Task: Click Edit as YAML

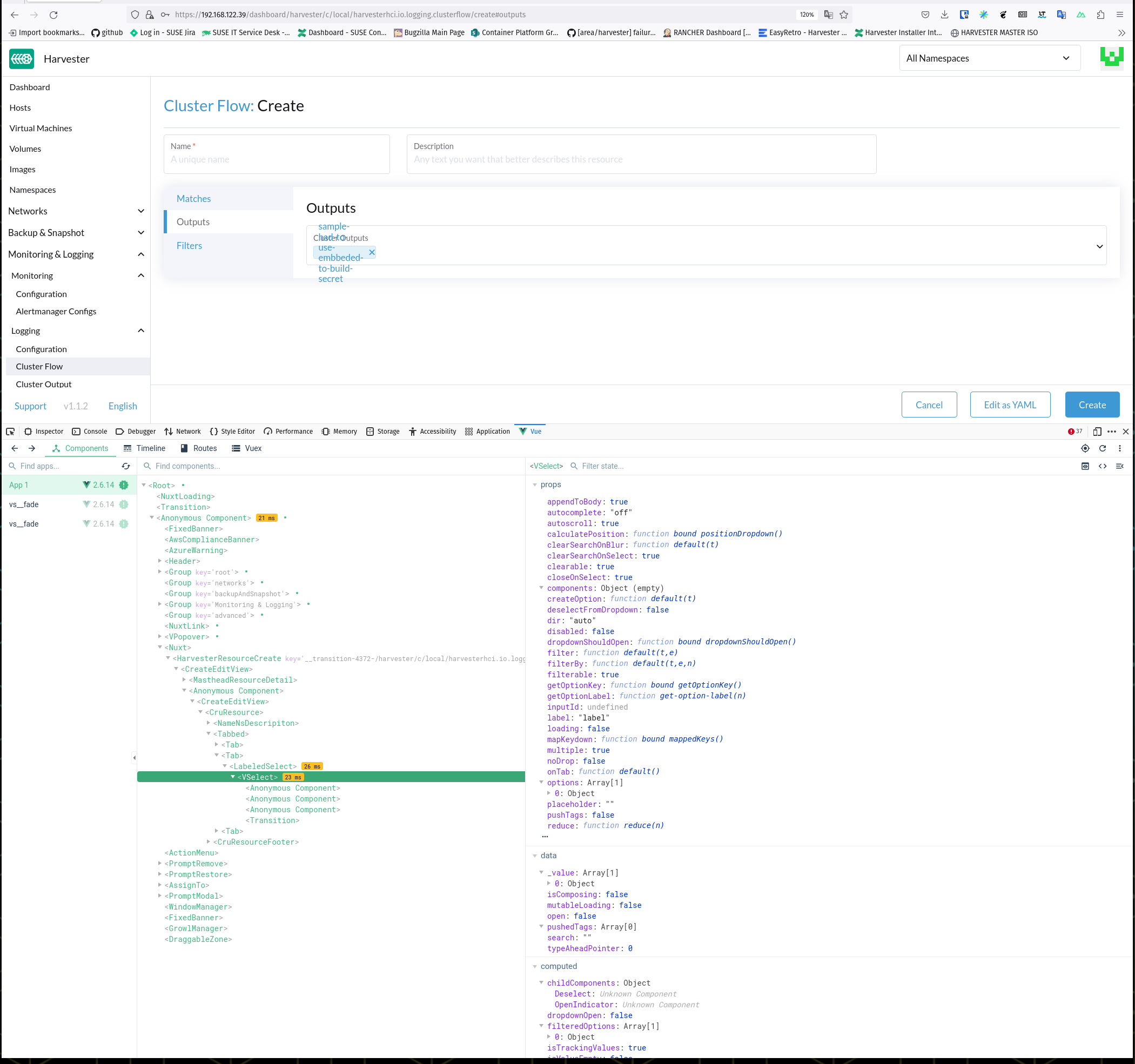Action: (1010, 404)
